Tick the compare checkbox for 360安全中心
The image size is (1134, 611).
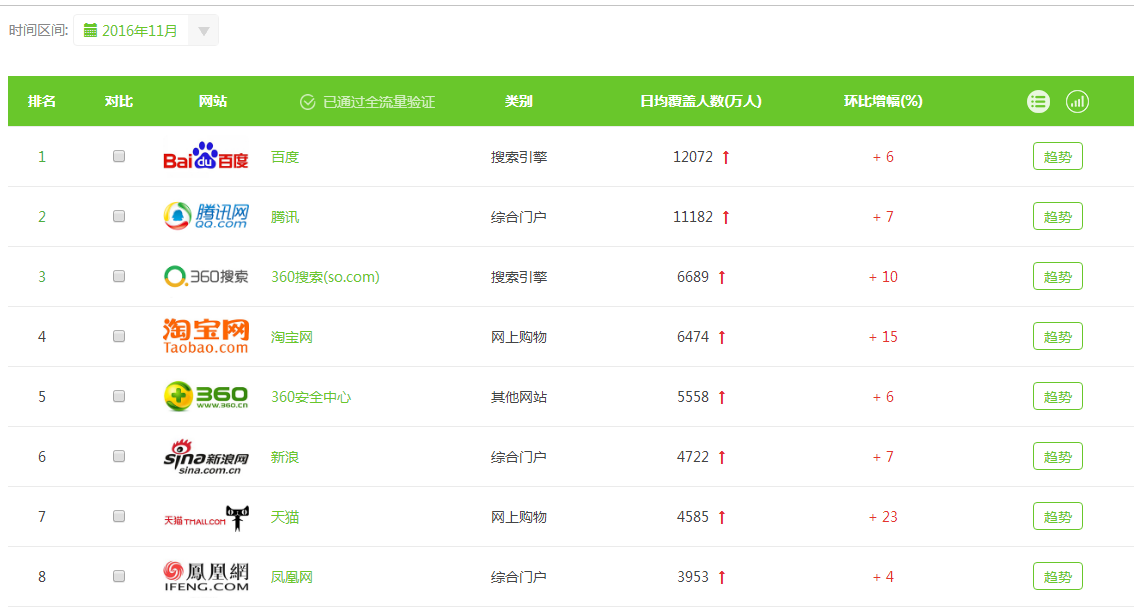pos(119,396)
